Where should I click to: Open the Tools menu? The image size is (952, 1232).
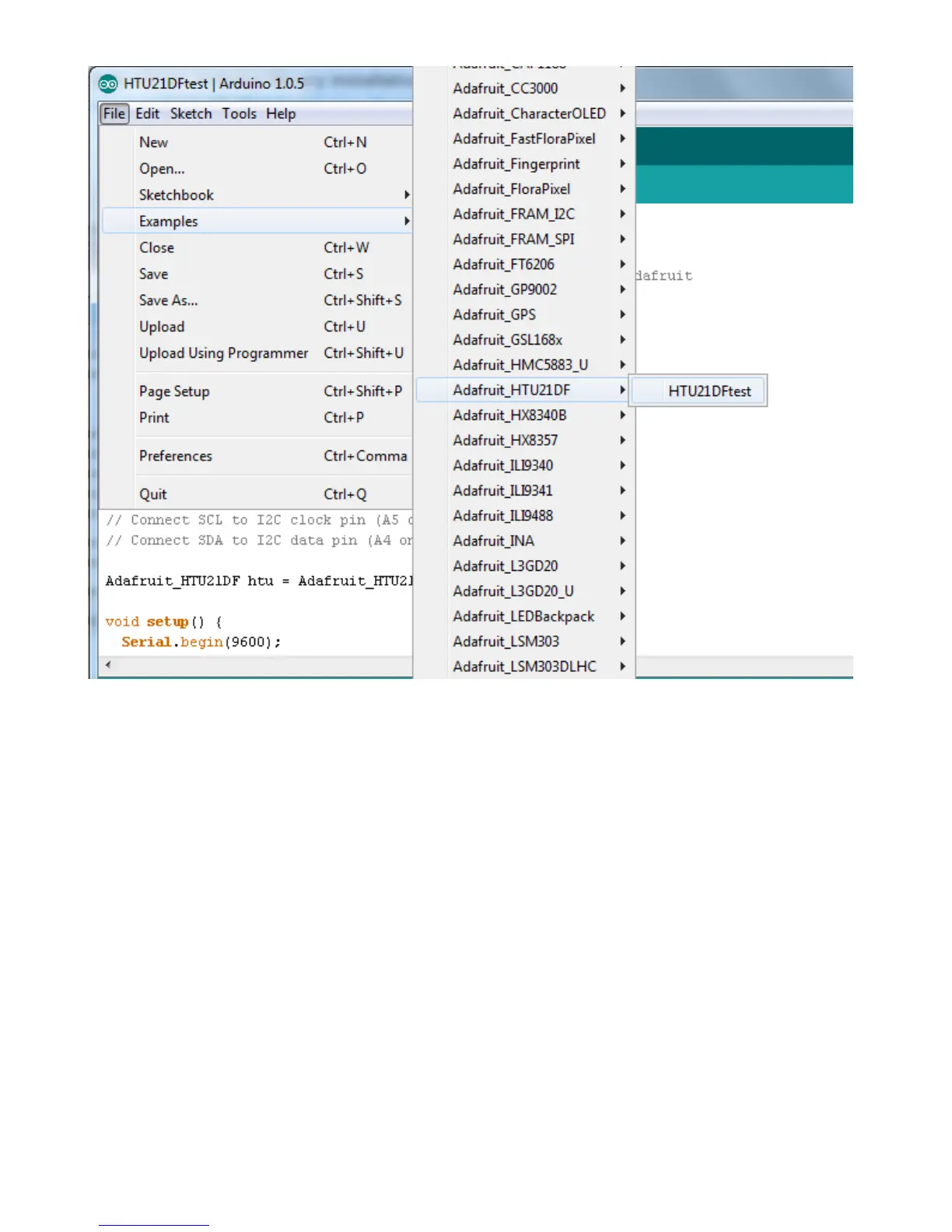(x=239, y=114)
